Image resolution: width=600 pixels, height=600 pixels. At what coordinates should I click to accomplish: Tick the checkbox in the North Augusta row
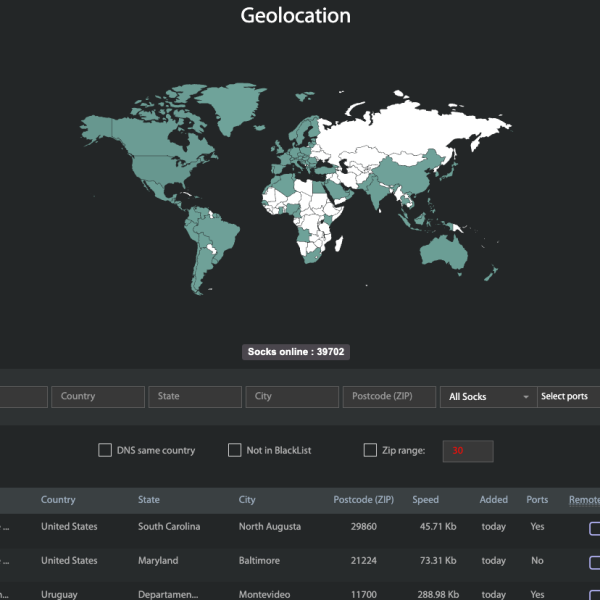point(594,528)
